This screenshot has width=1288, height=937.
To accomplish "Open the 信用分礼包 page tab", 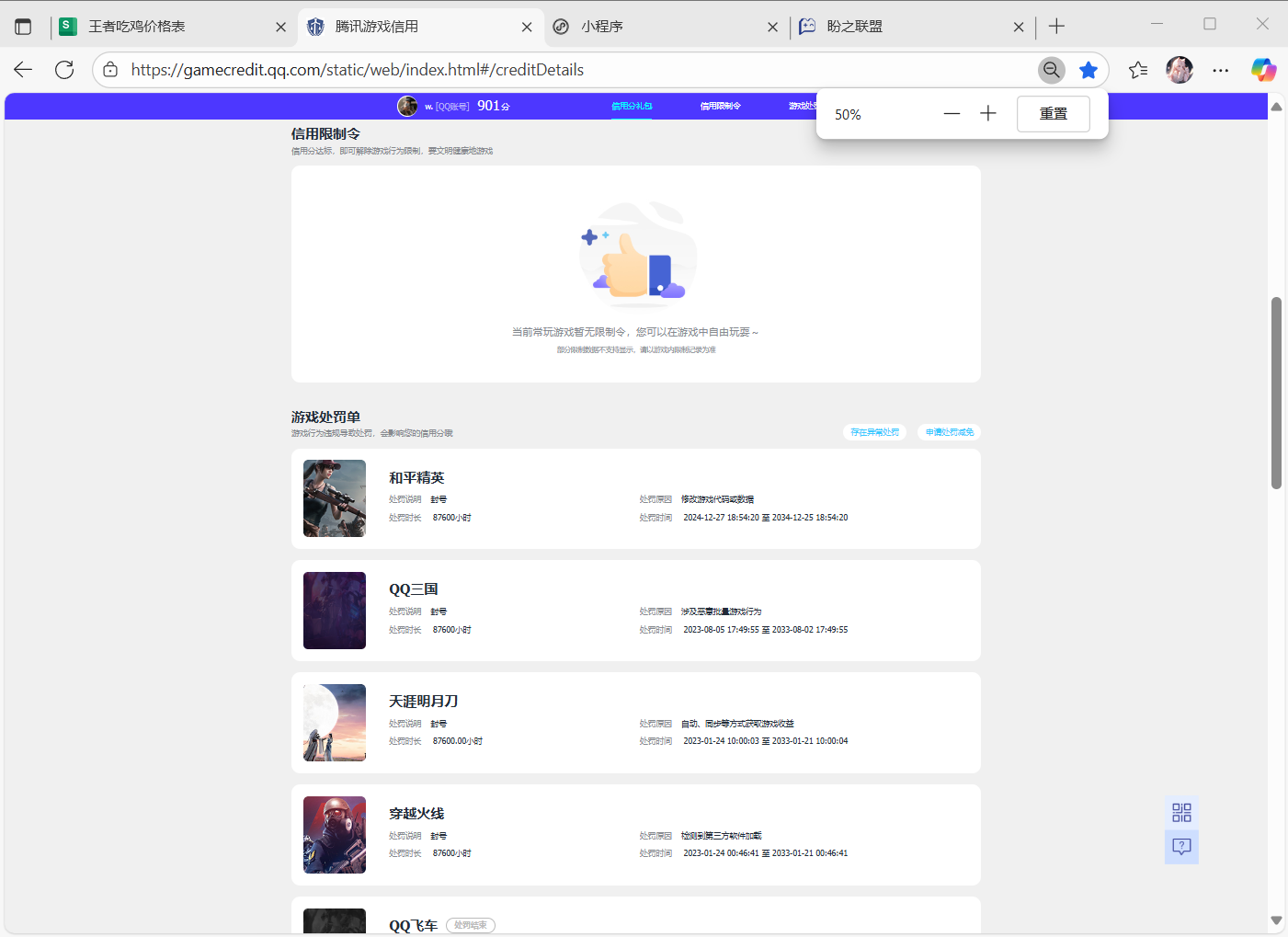I will click(632, 107).
